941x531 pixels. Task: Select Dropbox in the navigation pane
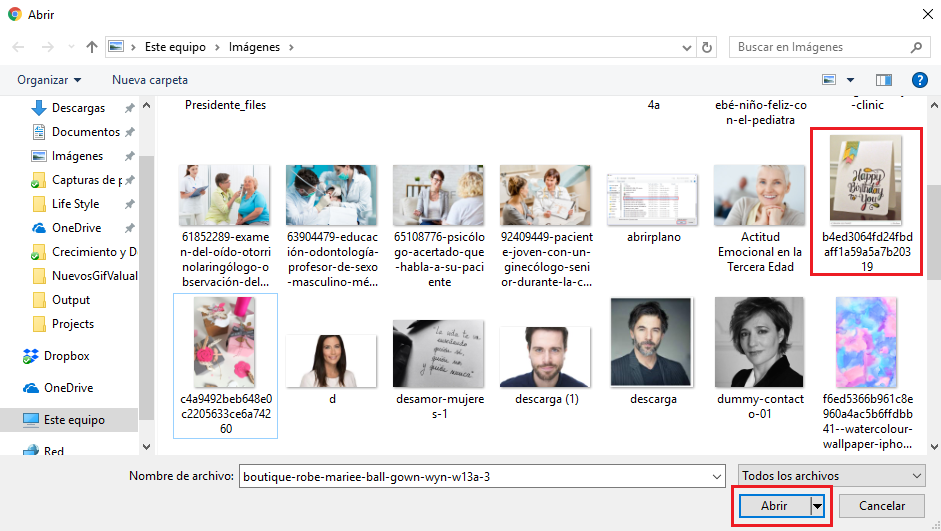click(x=66, y=356)
